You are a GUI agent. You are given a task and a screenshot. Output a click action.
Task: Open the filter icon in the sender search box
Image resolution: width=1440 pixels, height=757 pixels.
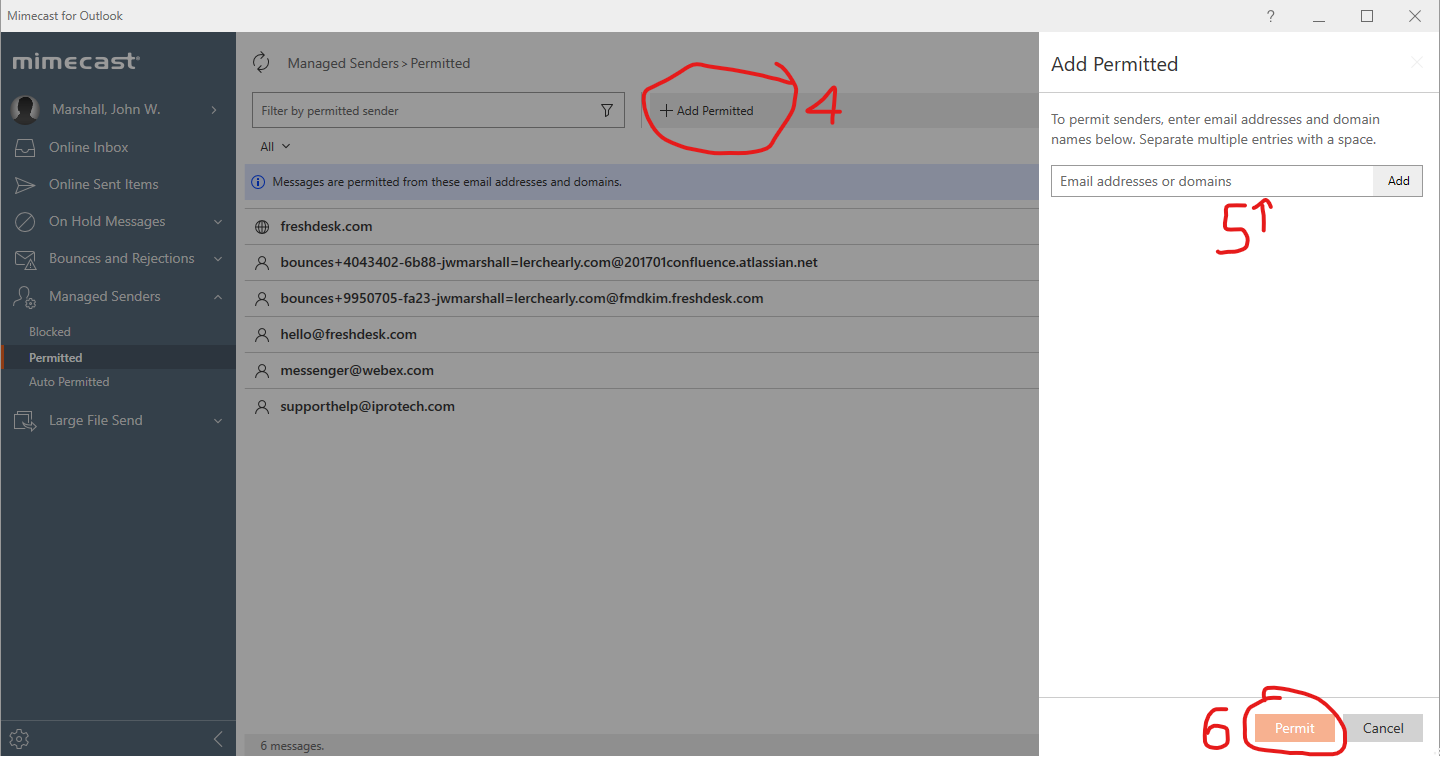click(606, 110)
